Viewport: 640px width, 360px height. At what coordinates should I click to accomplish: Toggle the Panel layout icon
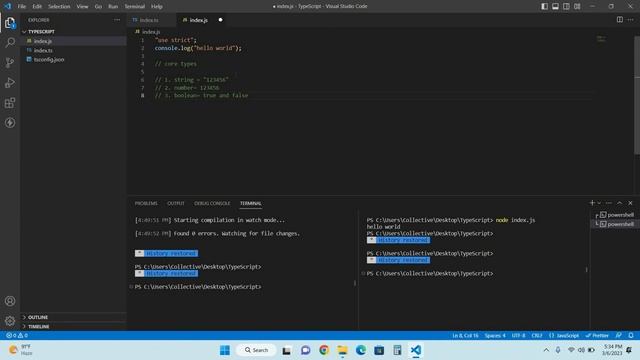click(x=556, y=6)
